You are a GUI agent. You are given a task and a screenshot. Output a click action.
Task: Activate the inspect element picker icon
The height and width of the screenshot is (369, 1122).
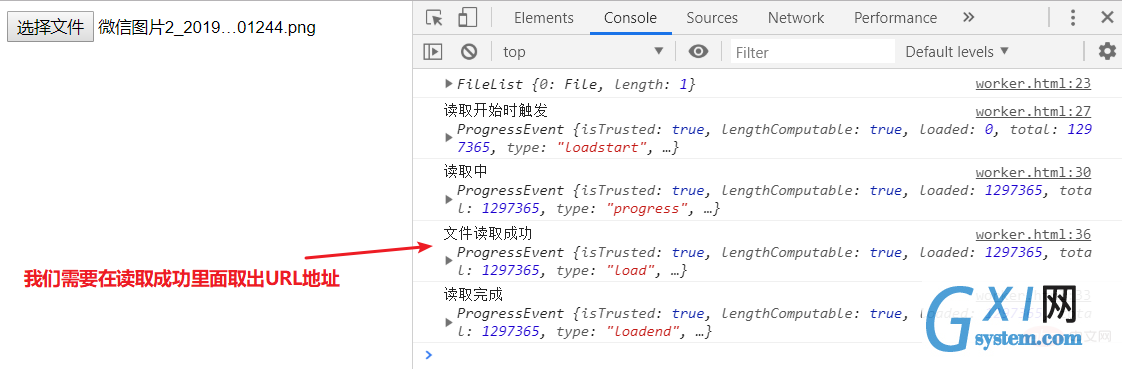[434, 18]
